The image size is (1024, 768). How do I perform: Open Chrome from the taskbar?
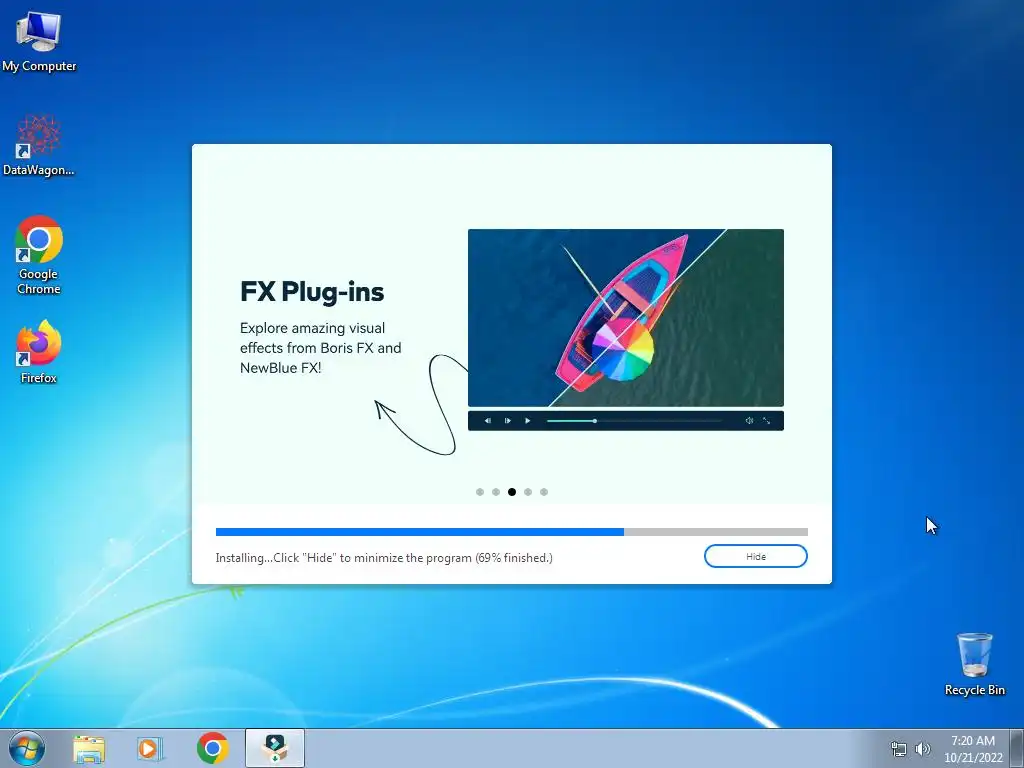click(212, 748)
